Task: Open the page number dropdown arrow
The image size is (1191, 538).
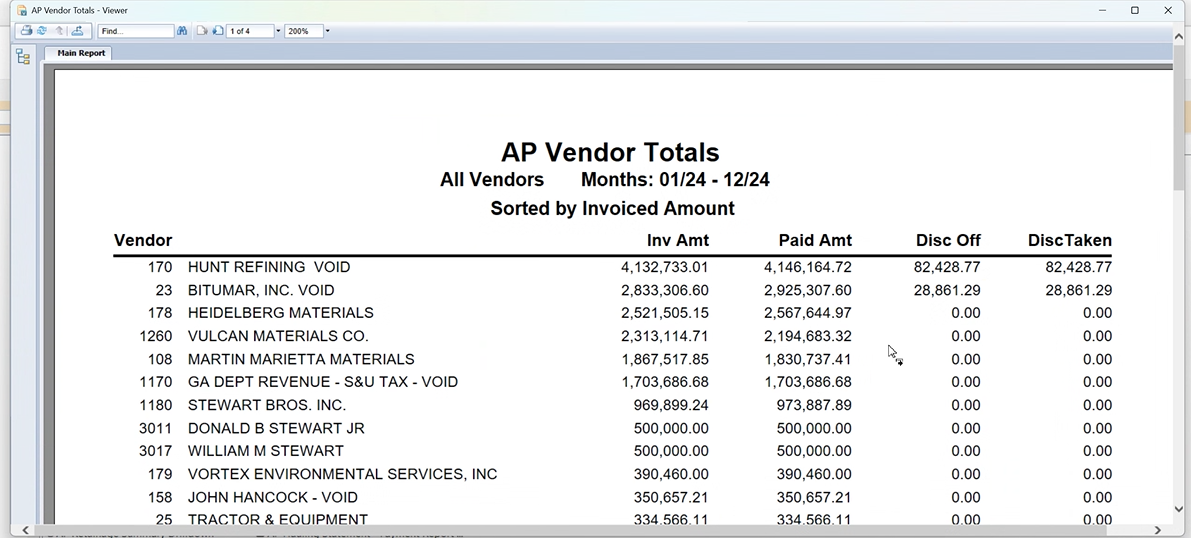Action: coord(278,31)
